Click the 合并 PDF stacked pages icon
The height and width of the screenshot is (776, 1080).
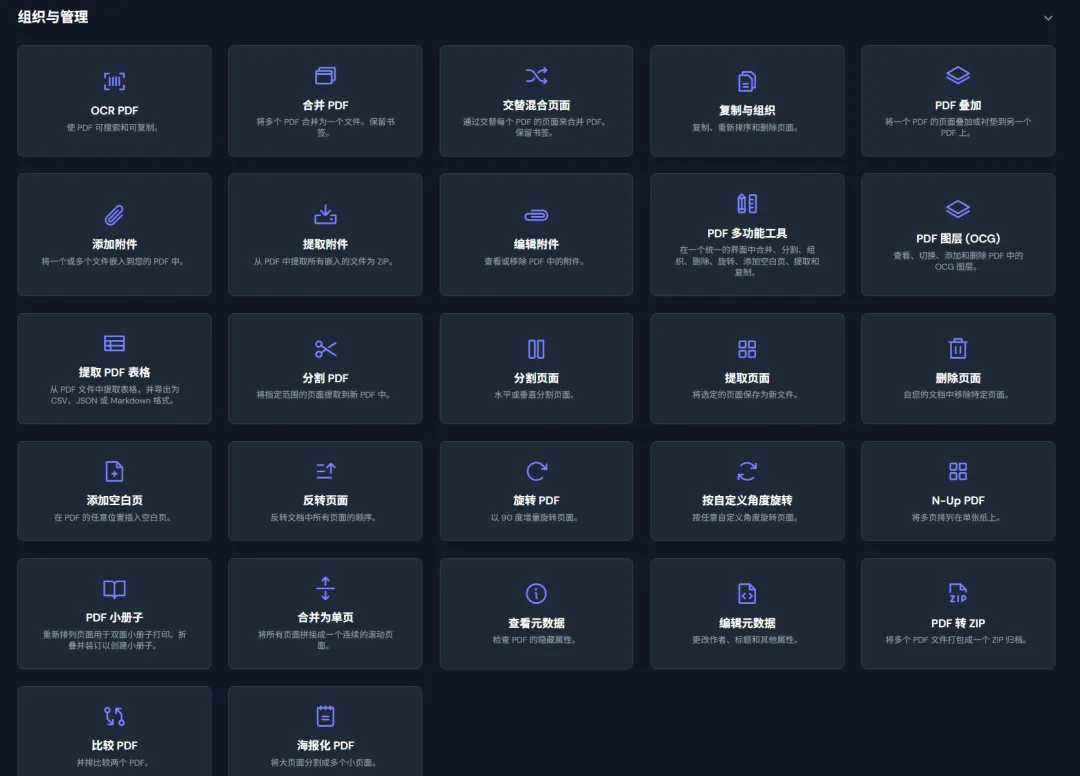325,76
